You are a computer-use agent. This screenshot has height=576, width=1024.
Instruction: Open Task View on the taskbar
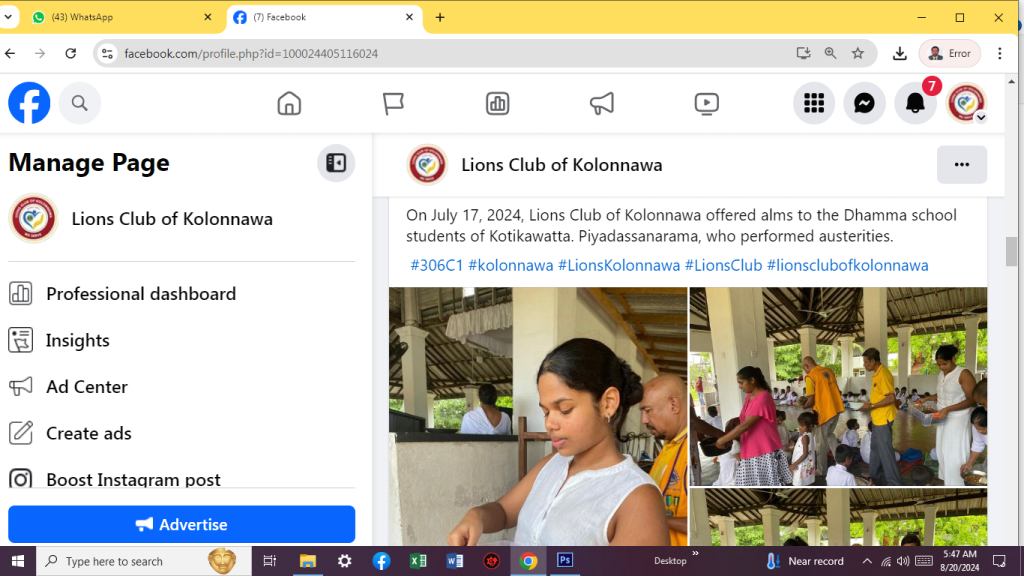pos(270,561)
